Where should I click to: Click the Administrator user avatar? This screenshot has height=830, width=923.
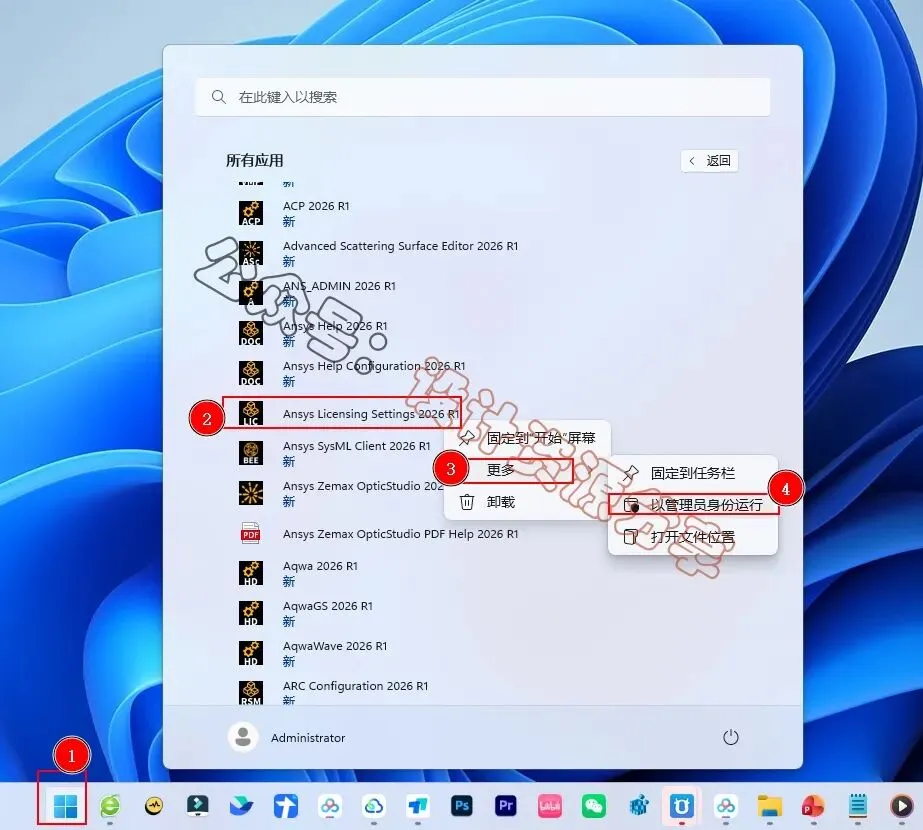tap(243, 737)
